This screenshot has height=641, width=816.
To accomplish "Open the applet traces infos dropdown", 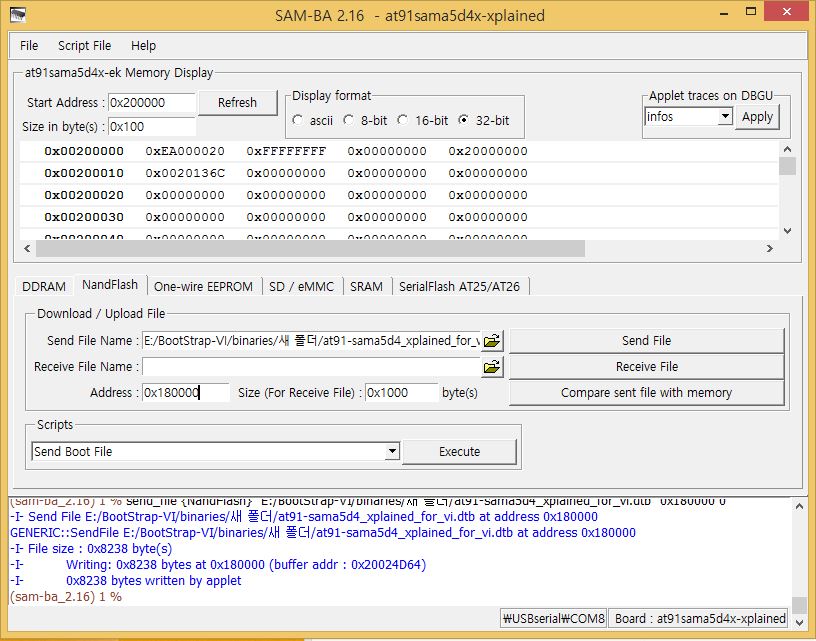I will click(x=725, y=117).
